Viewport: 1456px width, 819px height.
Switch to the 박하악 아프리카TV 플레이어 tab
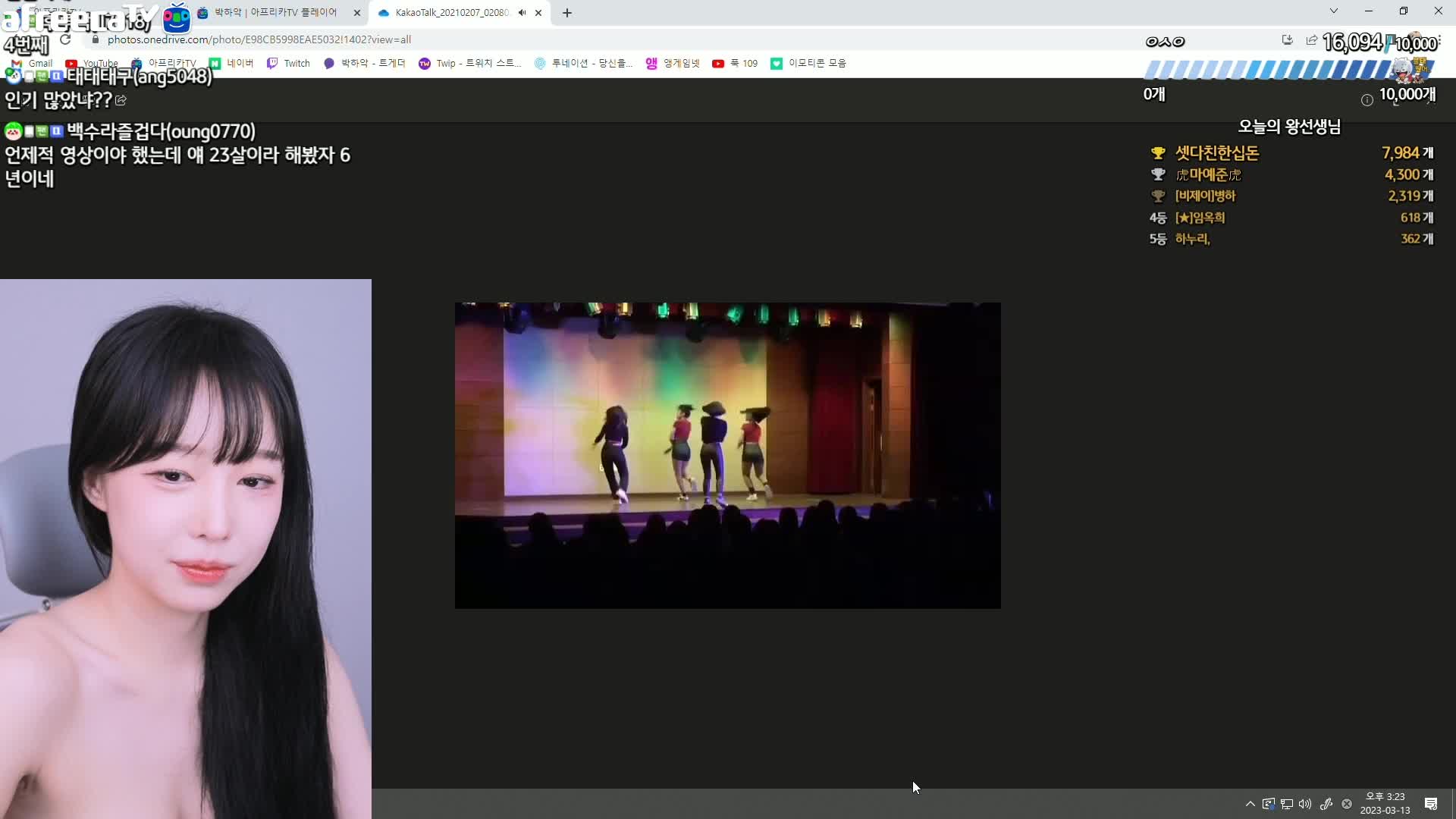(x=275, y=13)
